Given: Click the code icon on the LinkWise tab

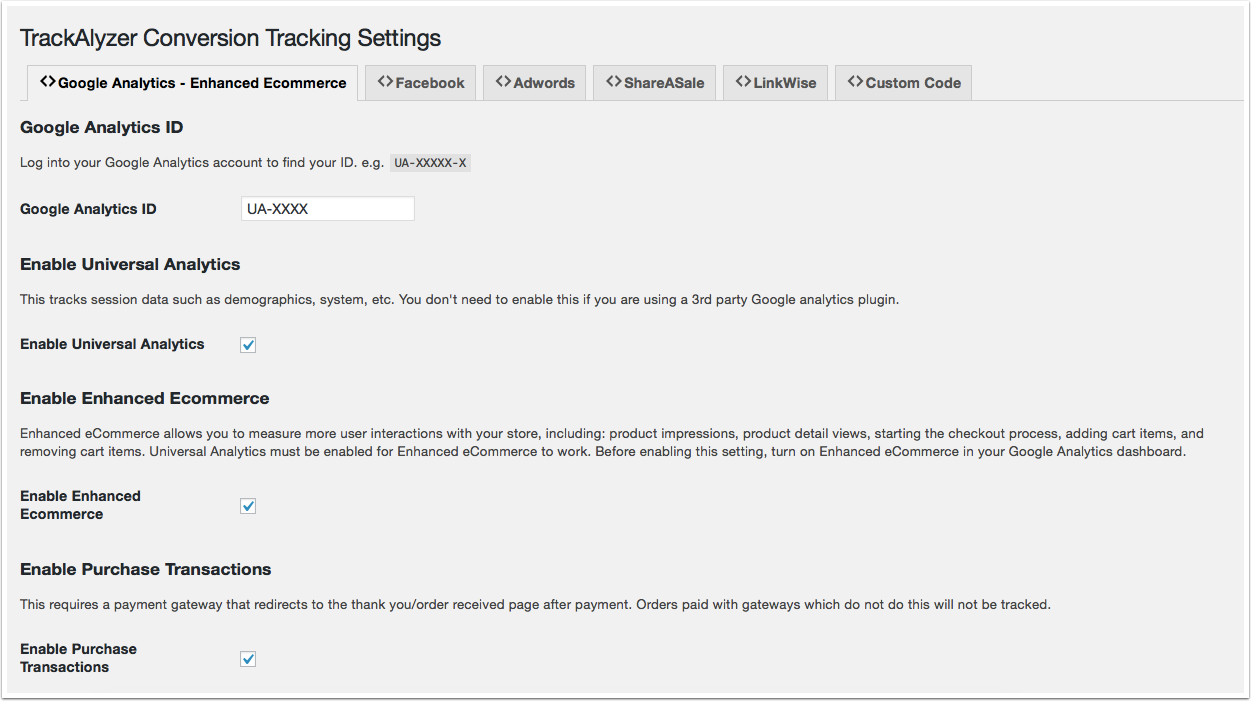Looking at the screenshot, I should tap(743, 82).
